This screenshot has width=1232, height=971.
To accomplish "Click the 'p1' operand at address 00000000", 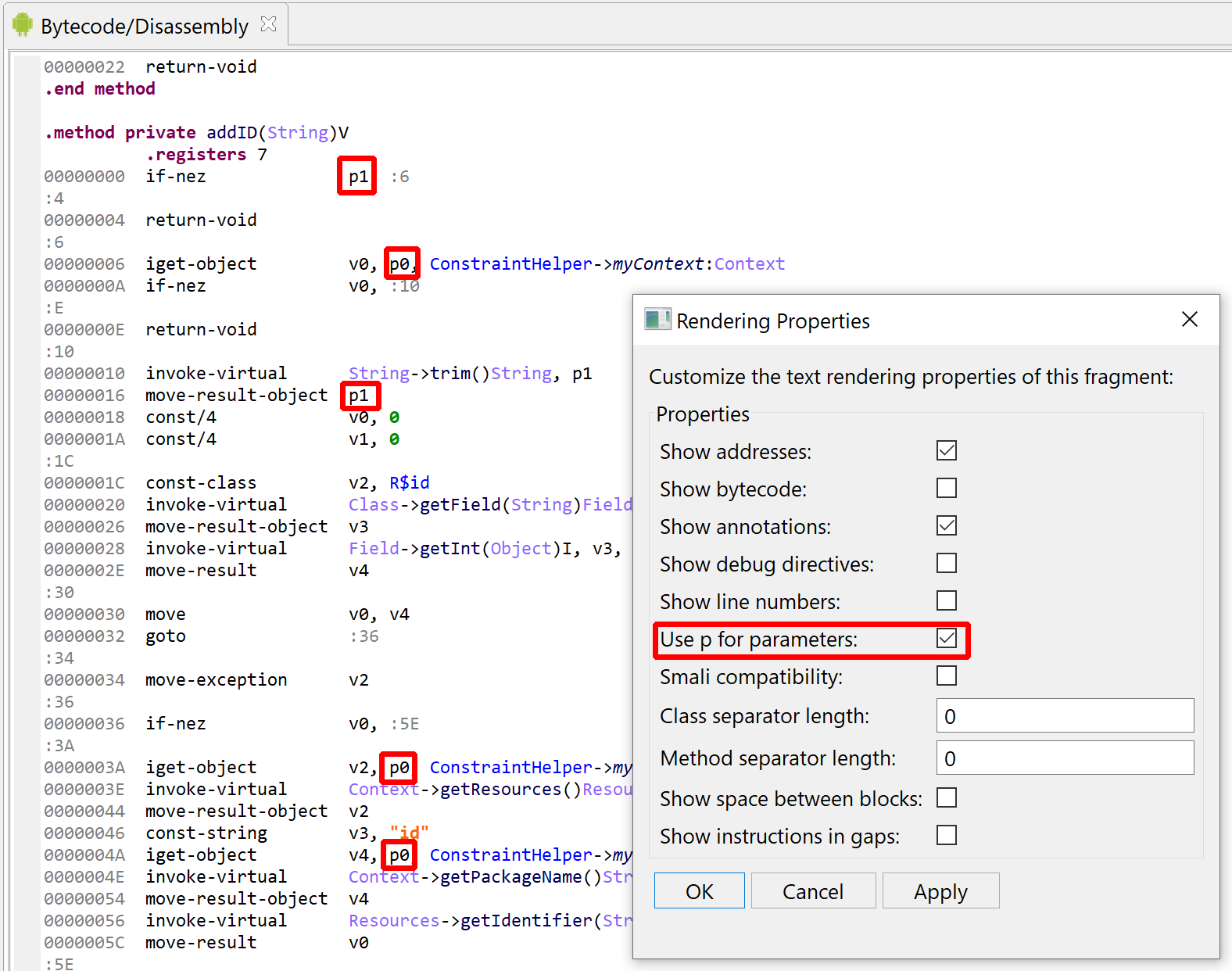I will pos(358,176).
